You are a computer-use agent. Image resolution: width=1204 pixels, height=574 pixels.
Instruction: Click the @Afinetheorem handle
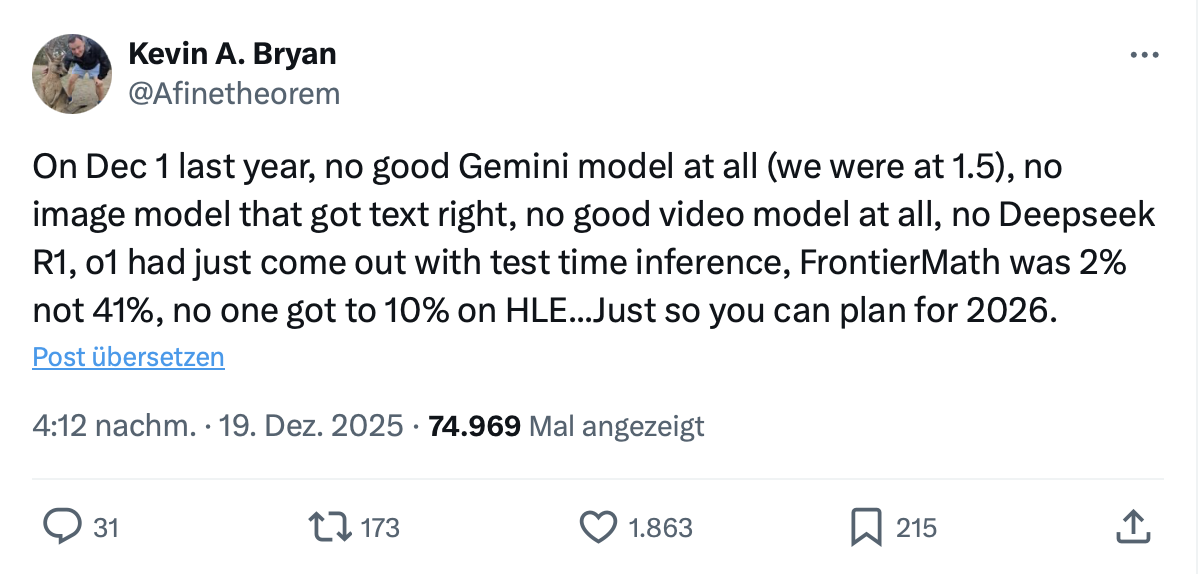(234, 94)
